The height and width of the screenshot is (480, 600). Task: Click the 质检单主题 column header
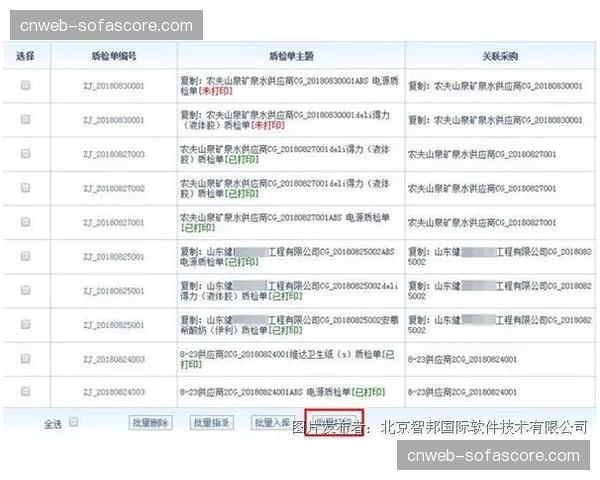[x=291, y=56]
